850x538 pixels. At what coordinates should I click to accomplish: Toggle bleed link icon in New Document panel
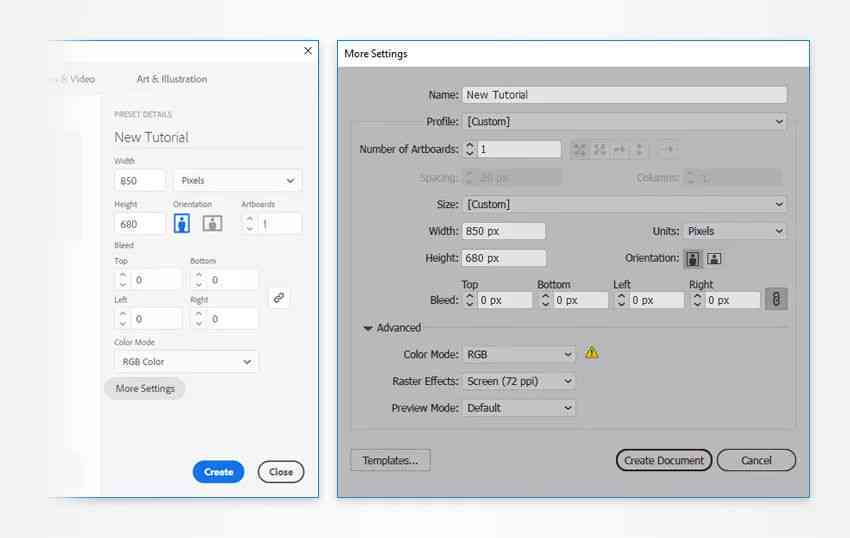[279, 297]
